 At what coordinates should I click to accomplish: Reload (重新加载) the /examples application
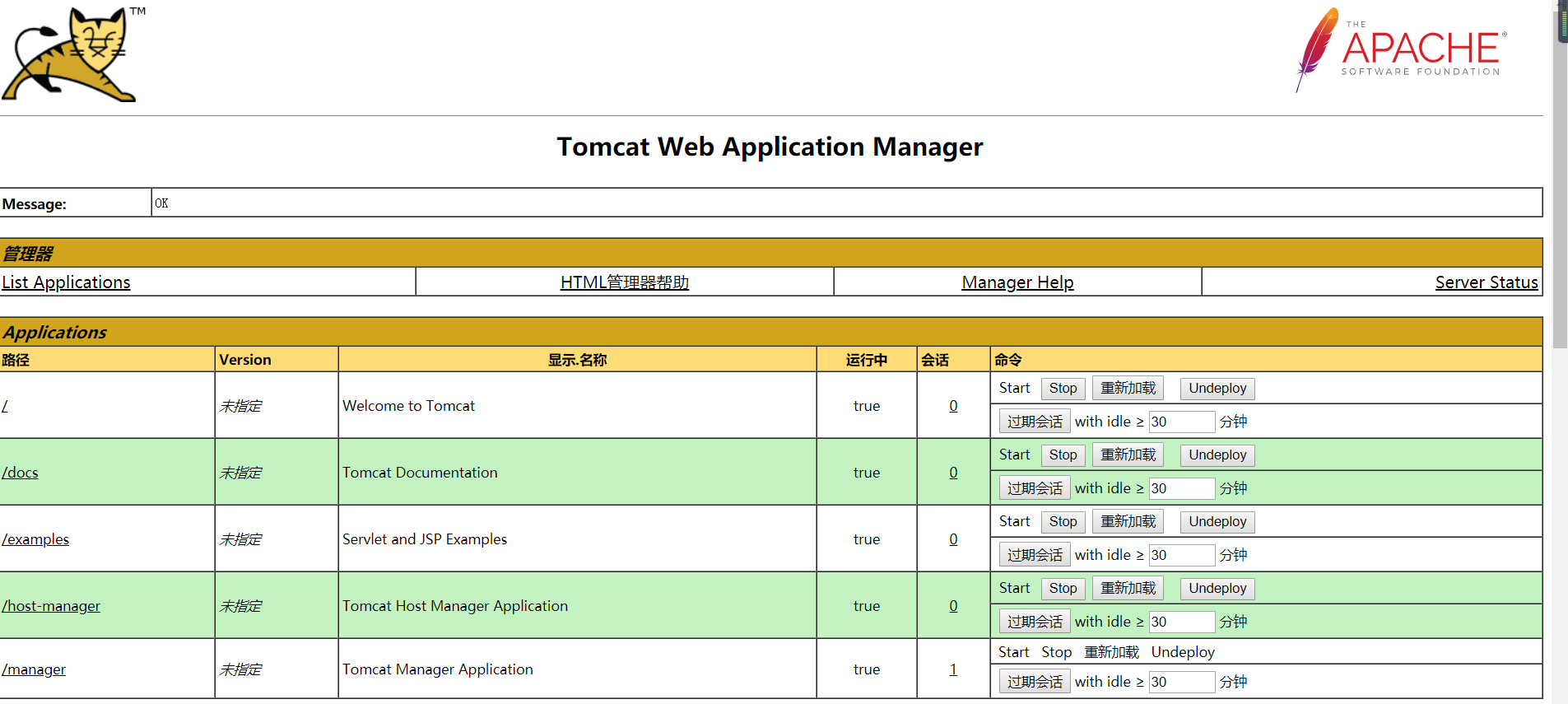pyautogui.click(x=1128, y=522)
